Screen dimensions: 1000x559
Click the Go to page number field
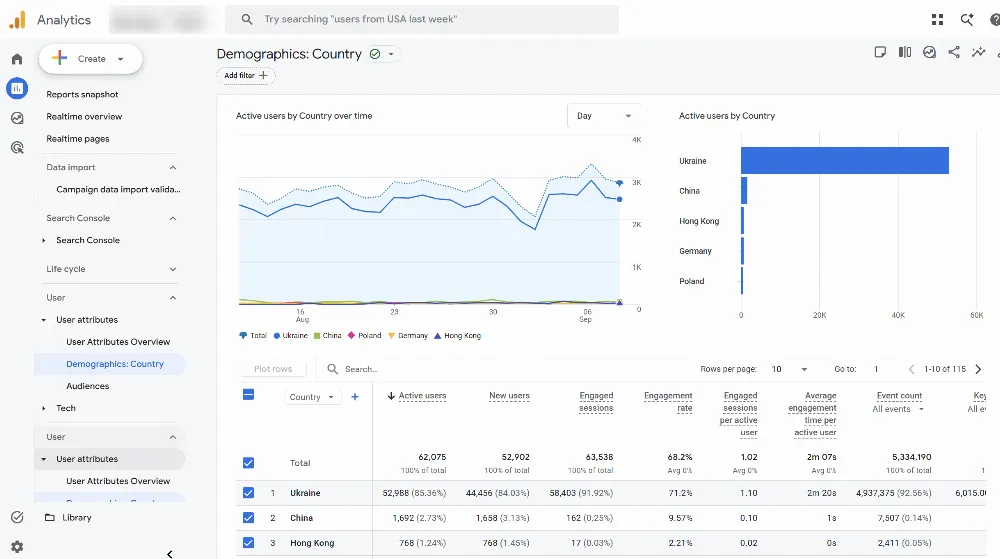[876, 369]
